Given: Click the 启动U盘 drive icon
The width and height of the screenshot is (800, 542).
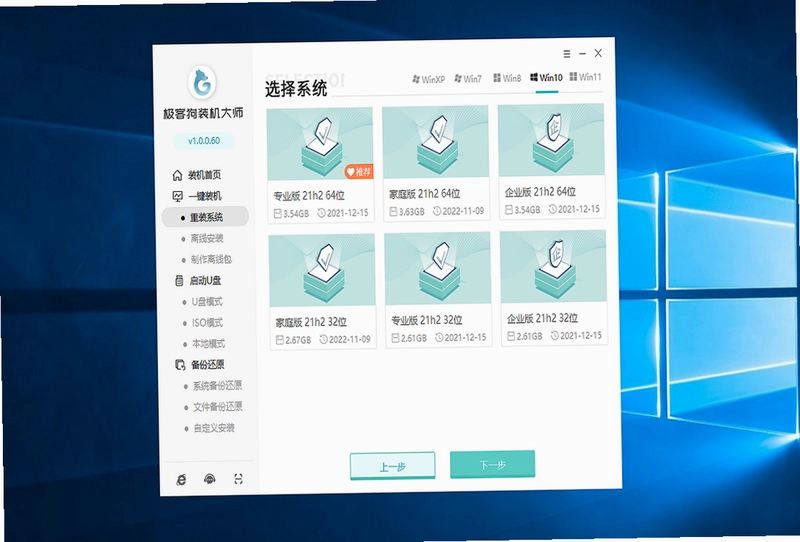Looking at the screenshot, I should point(179,281).
